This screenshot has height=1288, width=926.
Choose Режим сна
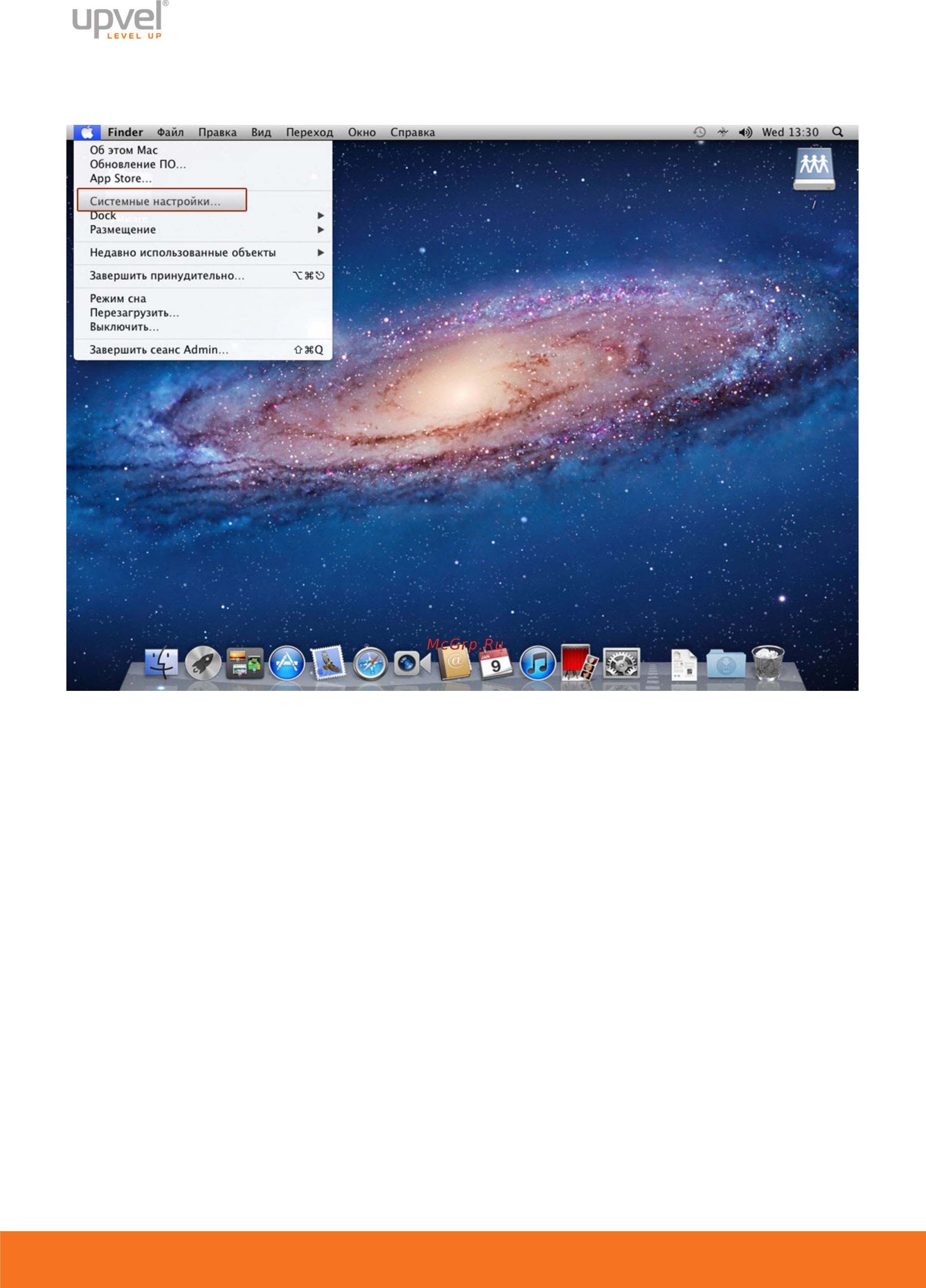click(x=203, y=298)
